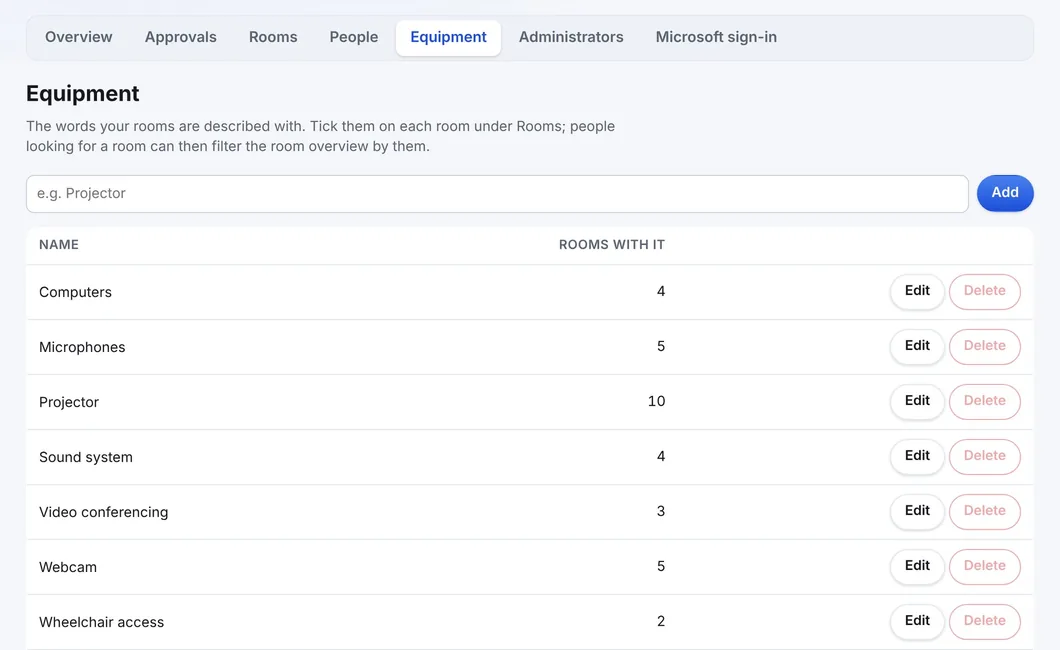Switch to the Approvals tab
1060x650 pixels.
tap(180, 37)
